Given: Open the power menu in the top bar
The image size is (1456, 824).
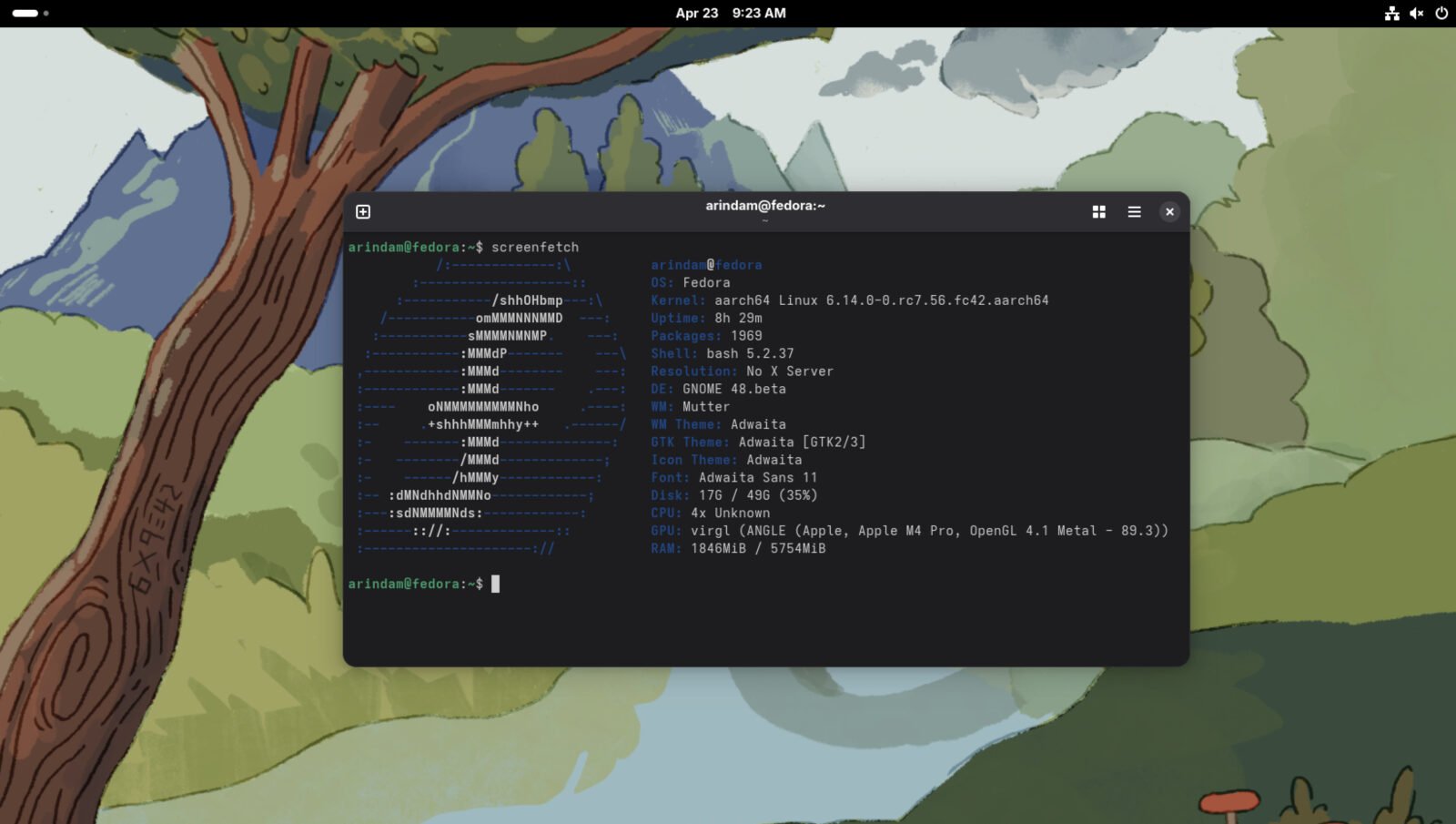Looking at the screenshot, I should coord(1440,13).
